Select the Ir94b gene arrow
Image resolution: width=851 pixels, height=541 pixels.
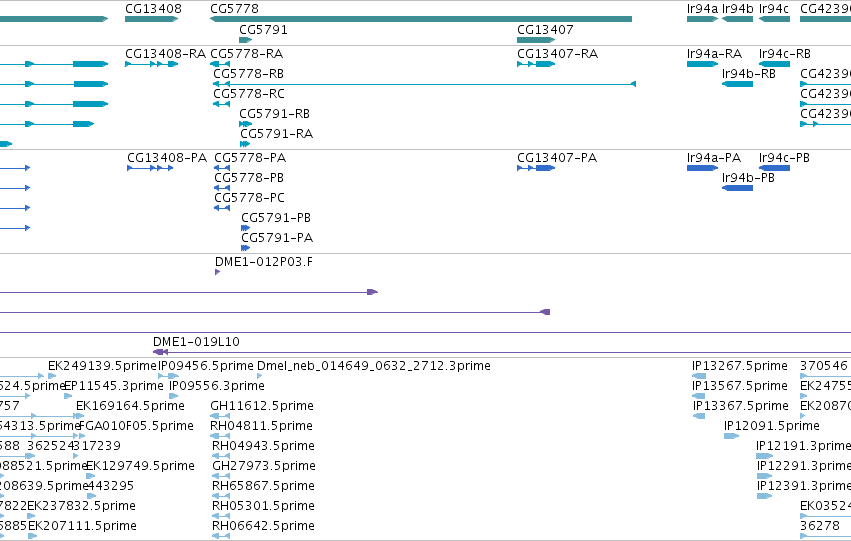[737, 19]
